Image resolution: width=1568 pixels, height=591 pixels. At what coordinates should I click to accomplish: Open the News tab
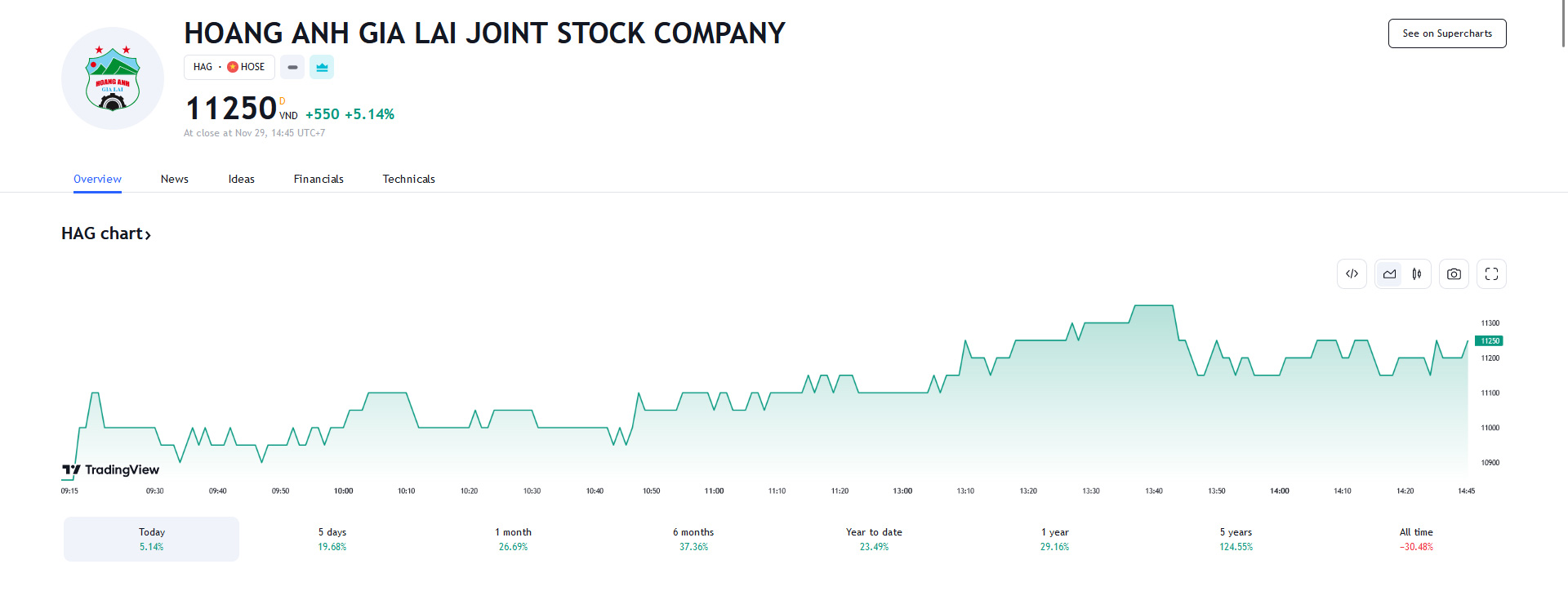click(174, 179)
